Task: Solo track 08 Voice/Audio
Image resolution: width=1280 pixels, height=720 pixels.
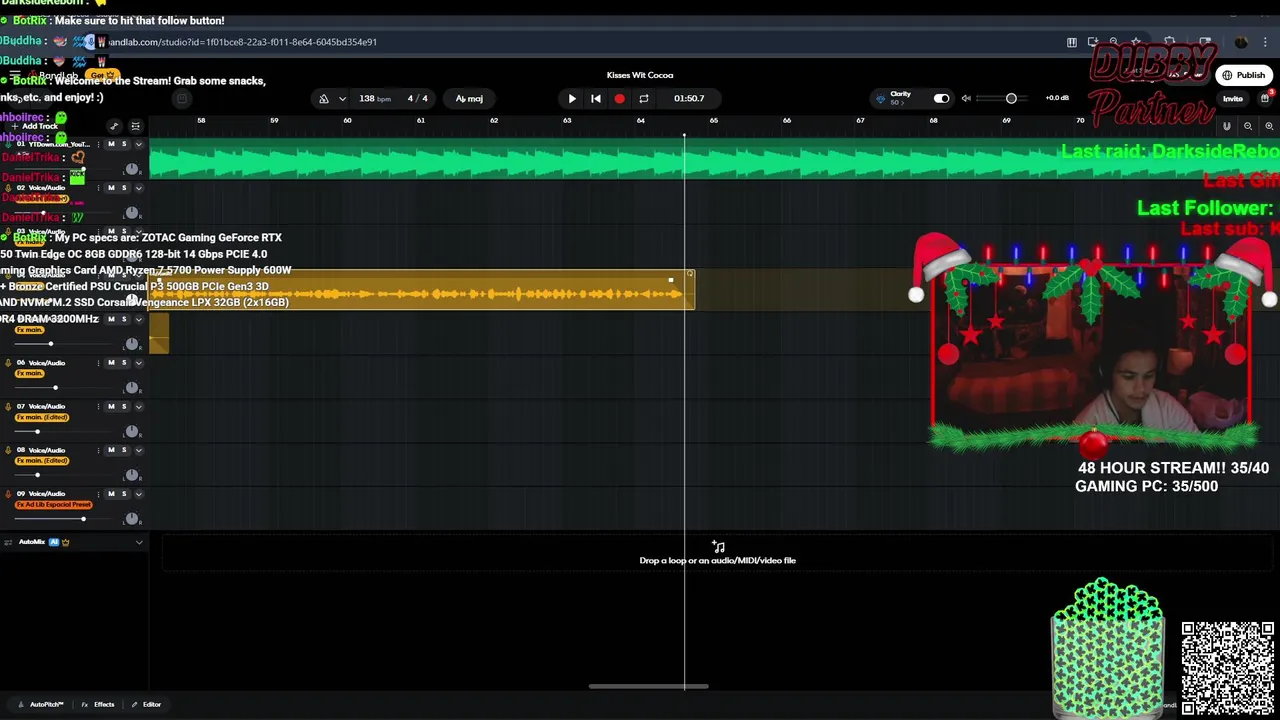Action: [124, 450]
